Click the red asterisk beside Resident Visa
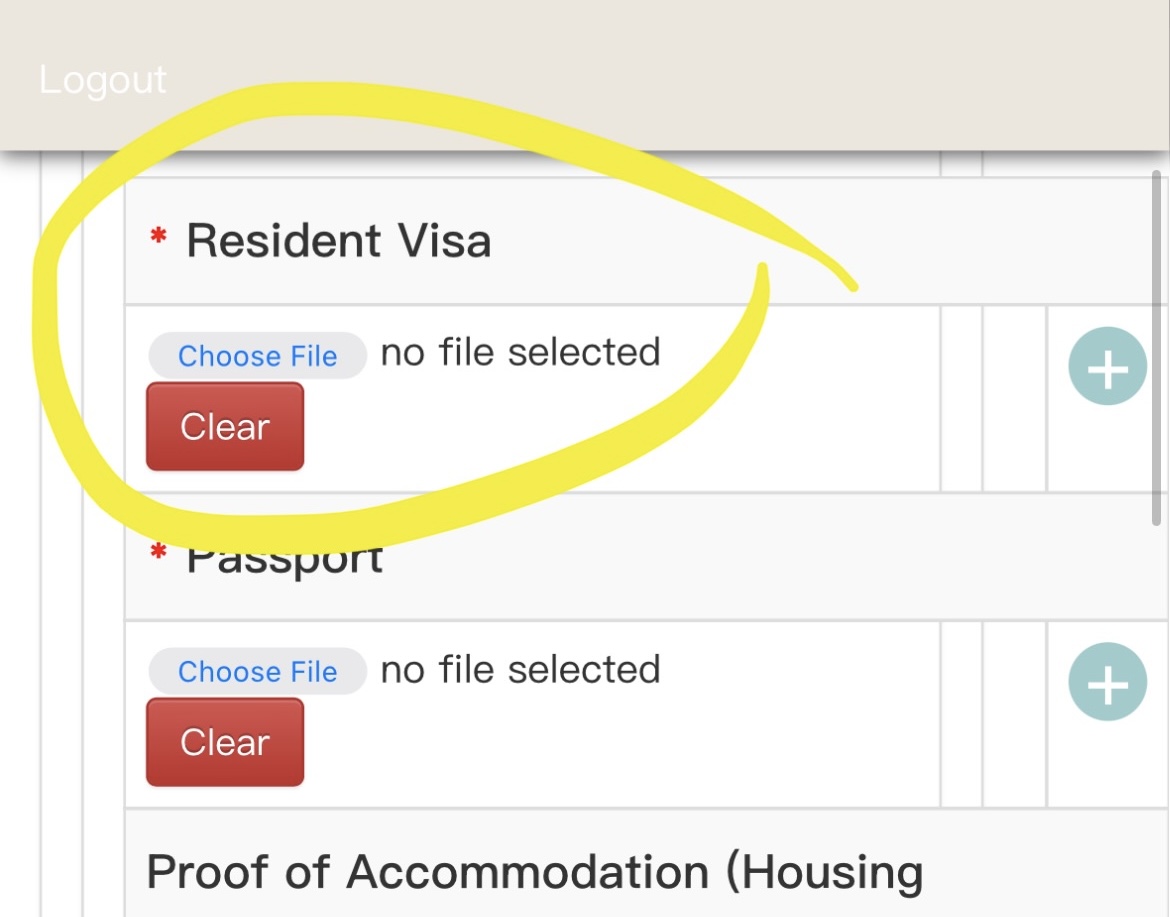This screenshot has height=917, width=1170. pyautogui.click(x=157, y=238)
